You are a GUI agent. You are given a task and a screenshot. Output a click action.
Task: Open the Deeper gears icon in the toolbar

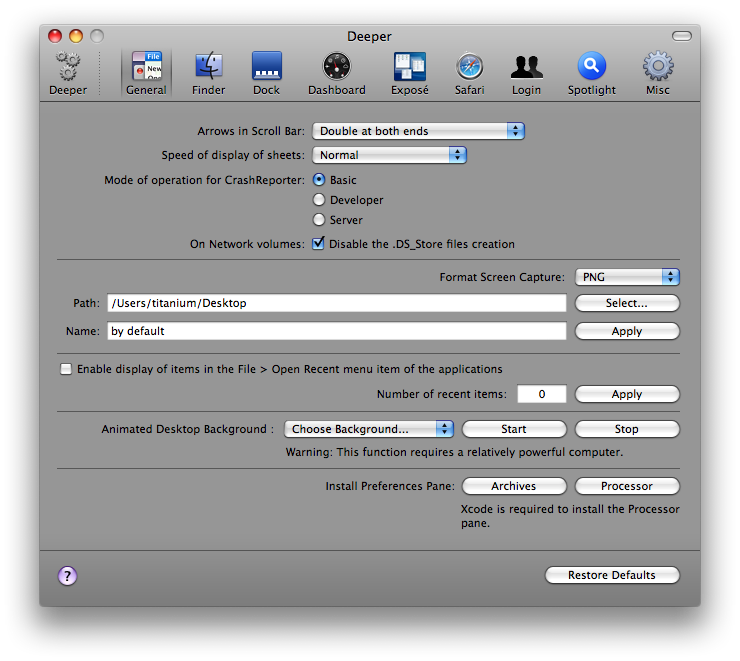[x=68, y=74]
